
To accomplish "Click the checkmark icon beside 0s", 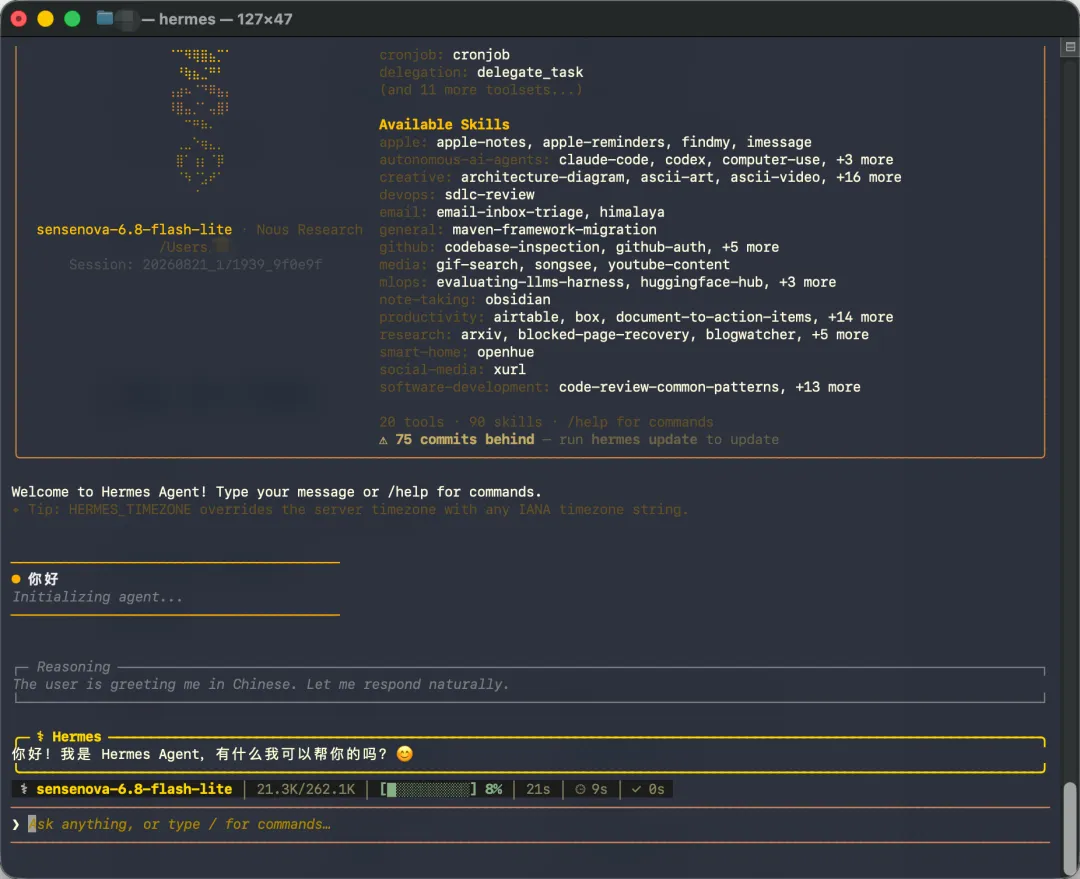I will 636,789.
